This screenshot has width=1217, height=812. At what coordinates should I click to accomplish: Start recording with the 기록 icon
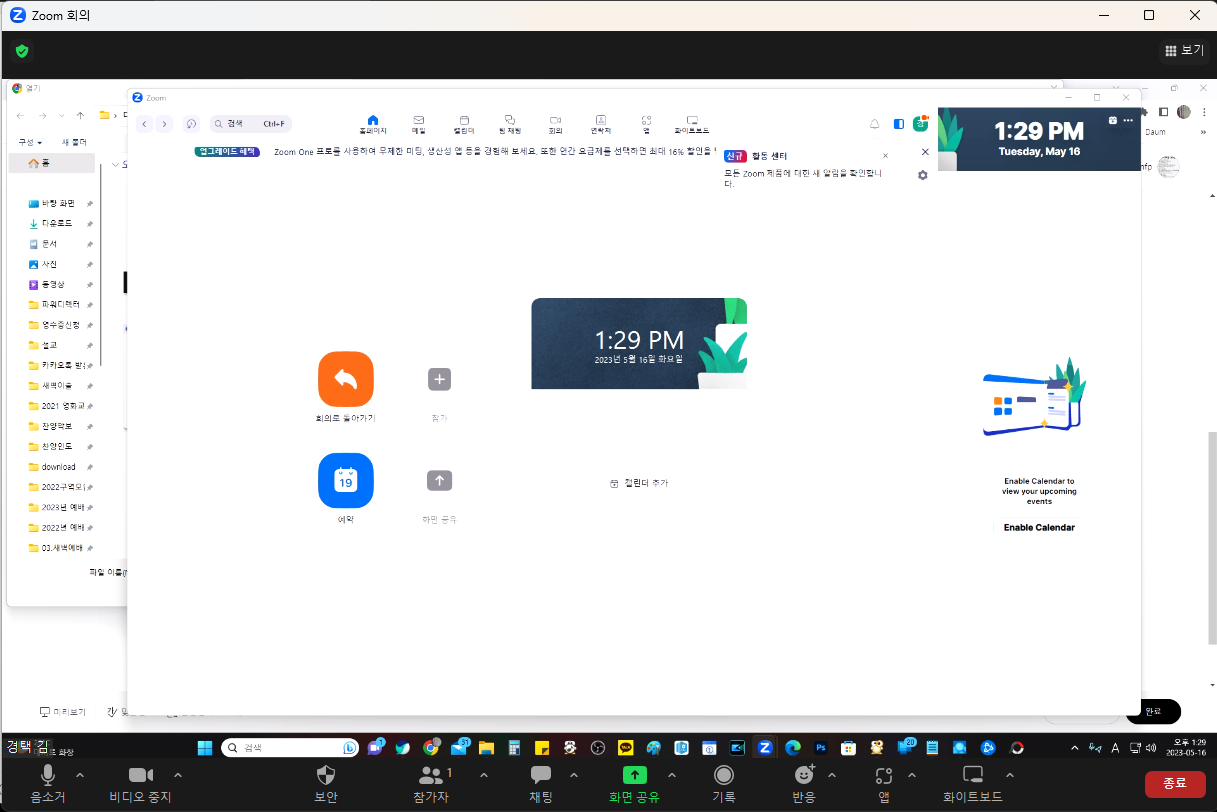pos(724,775)
